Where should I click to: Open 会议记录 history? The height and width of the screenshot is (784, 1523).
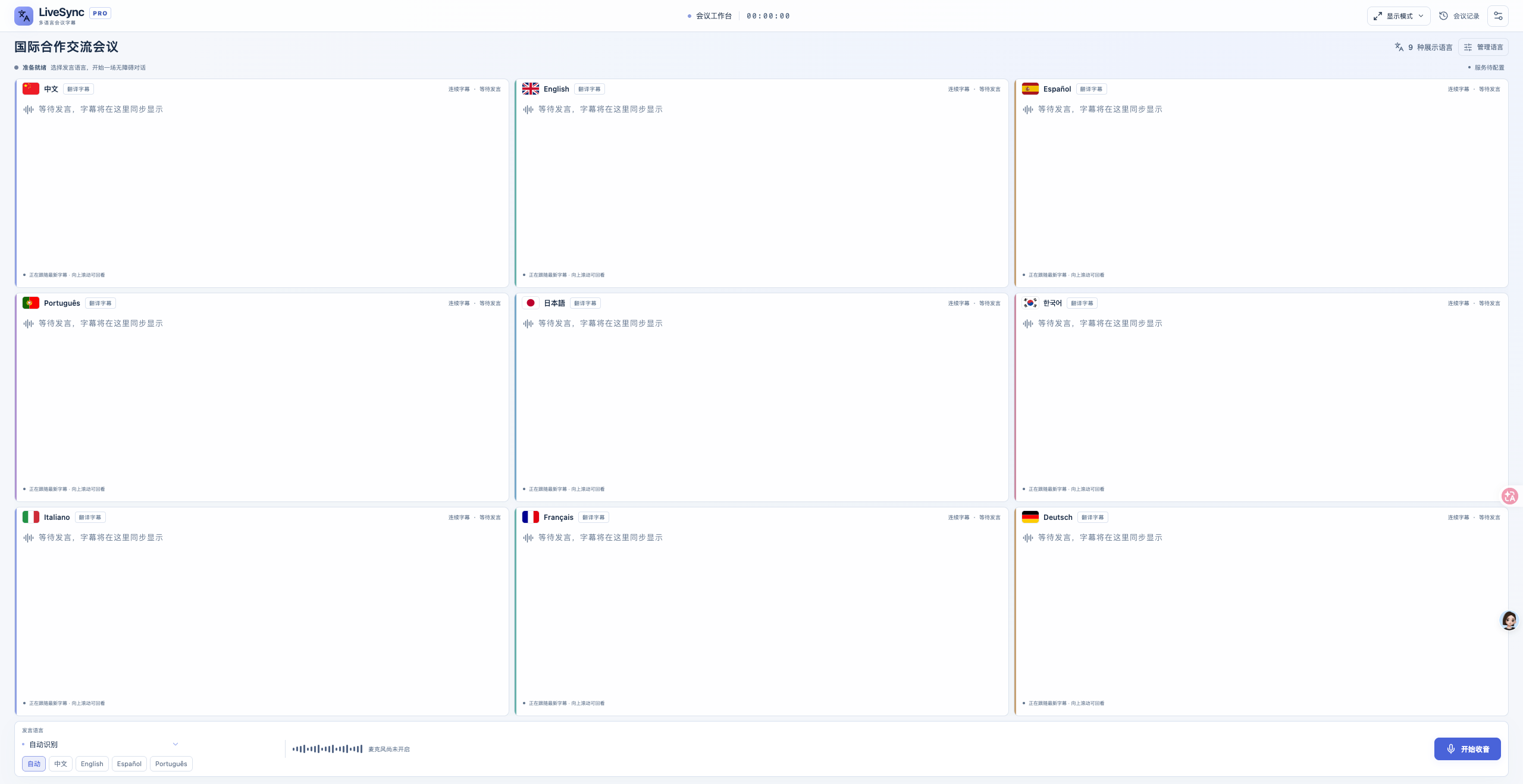[1459, 16]
